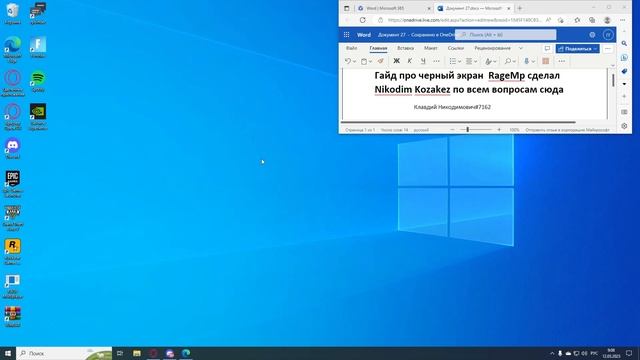
Task: Open Edge profile avatar
Action: tap(607, 20)
